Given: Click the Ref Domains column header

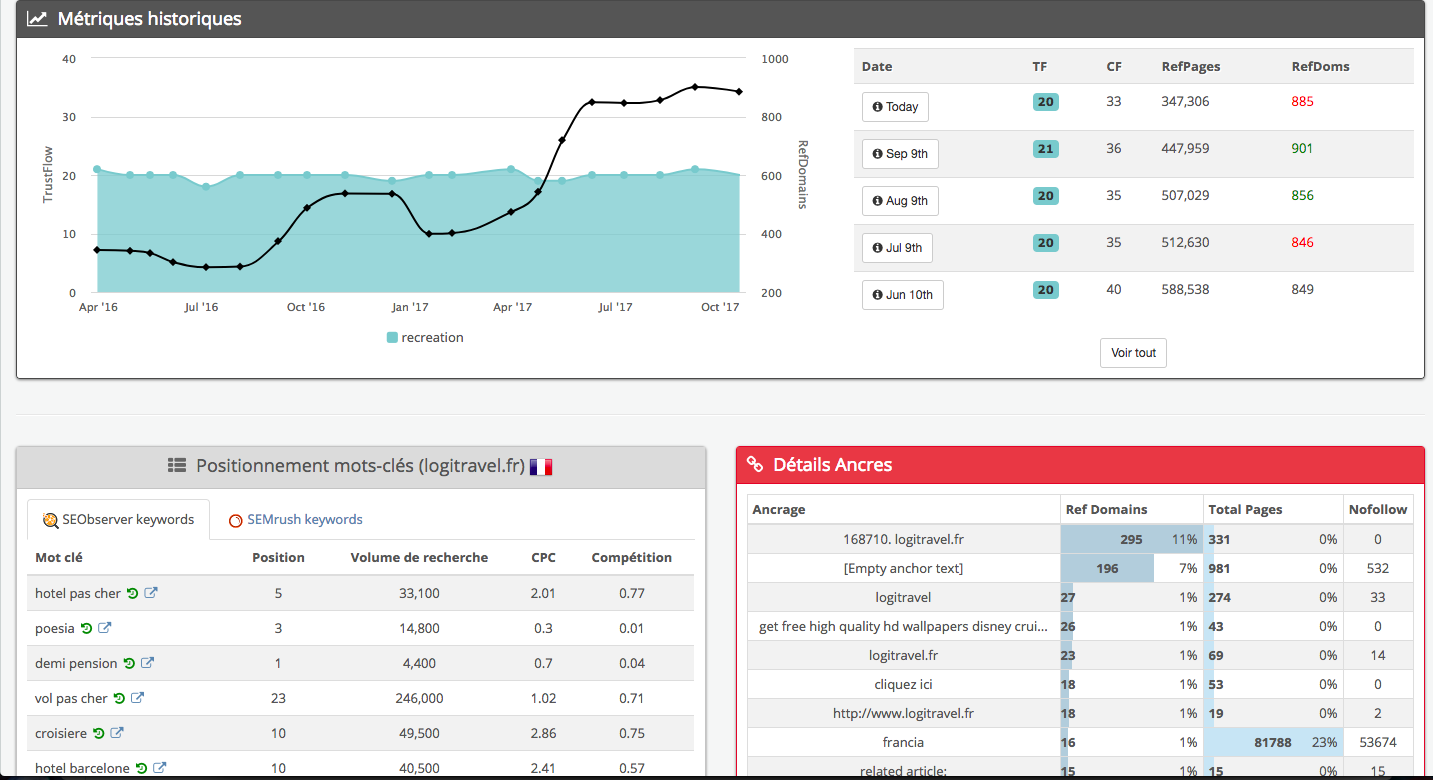Looking at the screenshot, I should [x=1106, y=510].
